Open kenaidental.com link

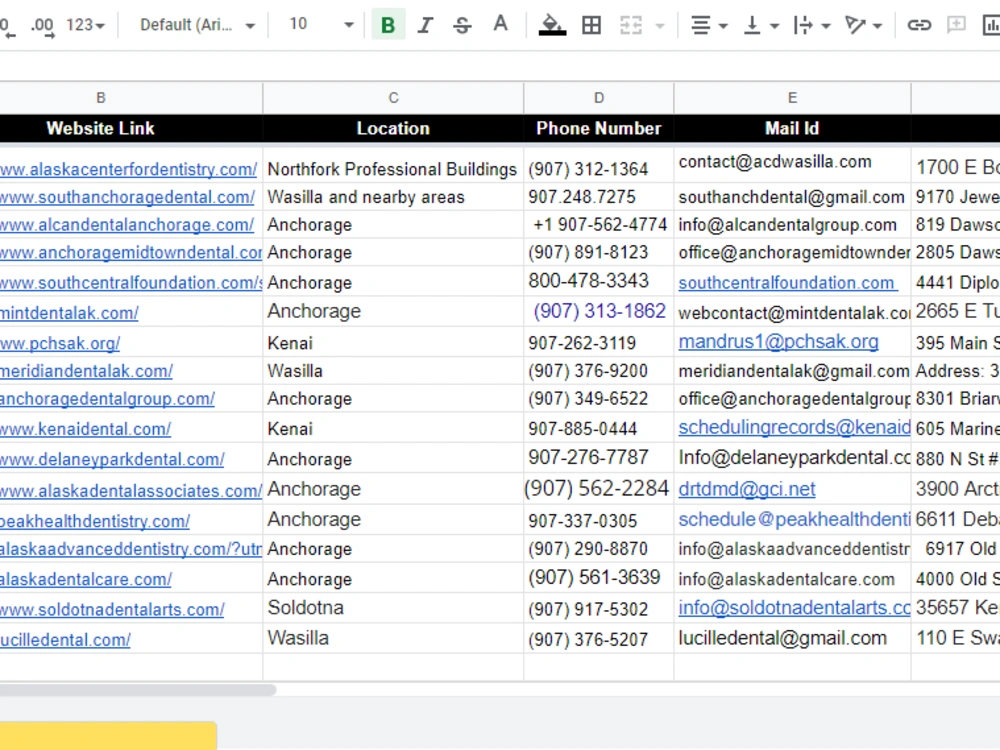(85, 429)
